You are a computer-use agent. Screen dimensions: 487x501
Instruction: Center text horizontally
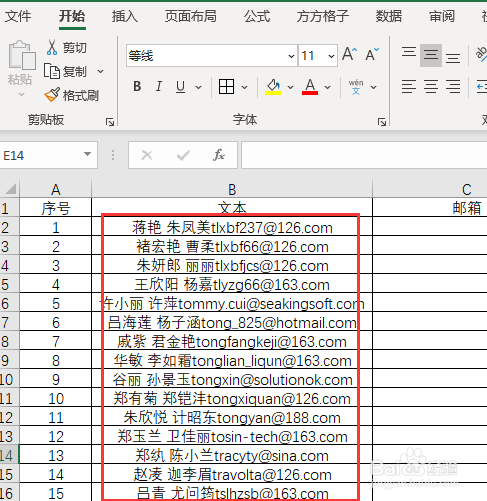pyautogui.click(x=431, y=87)
